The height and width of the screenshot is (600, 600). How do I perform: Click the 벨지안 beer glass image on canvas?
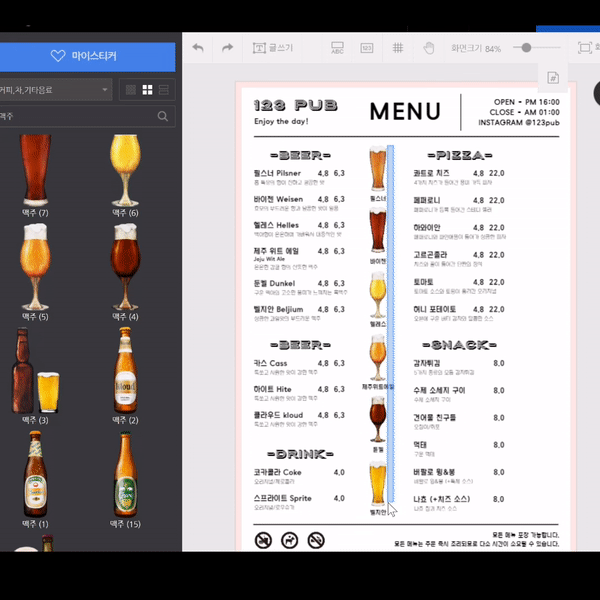tap(378, 484)
